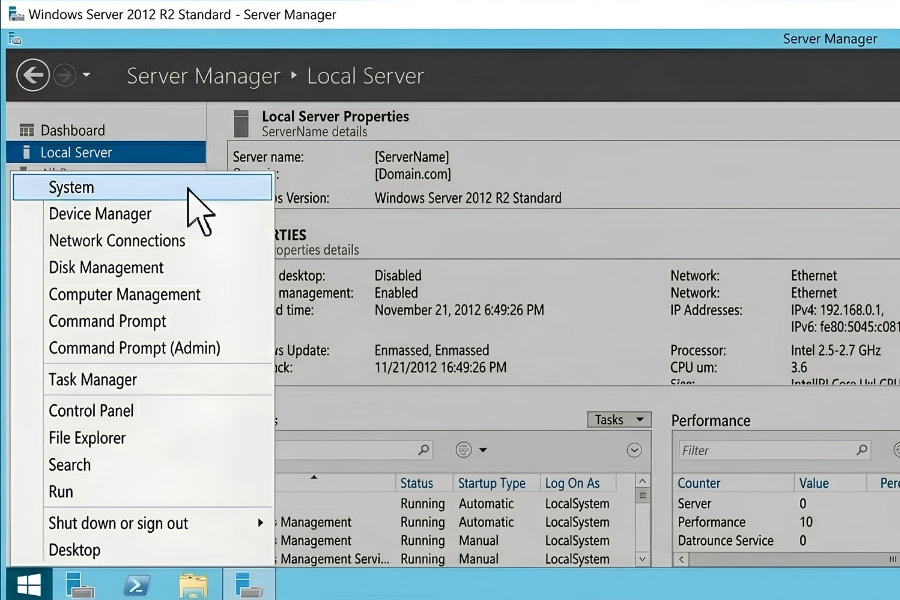Click the small icon on blue bar
Image resolution: width=900 pixels, height=600 pixels.
[15, 39]
